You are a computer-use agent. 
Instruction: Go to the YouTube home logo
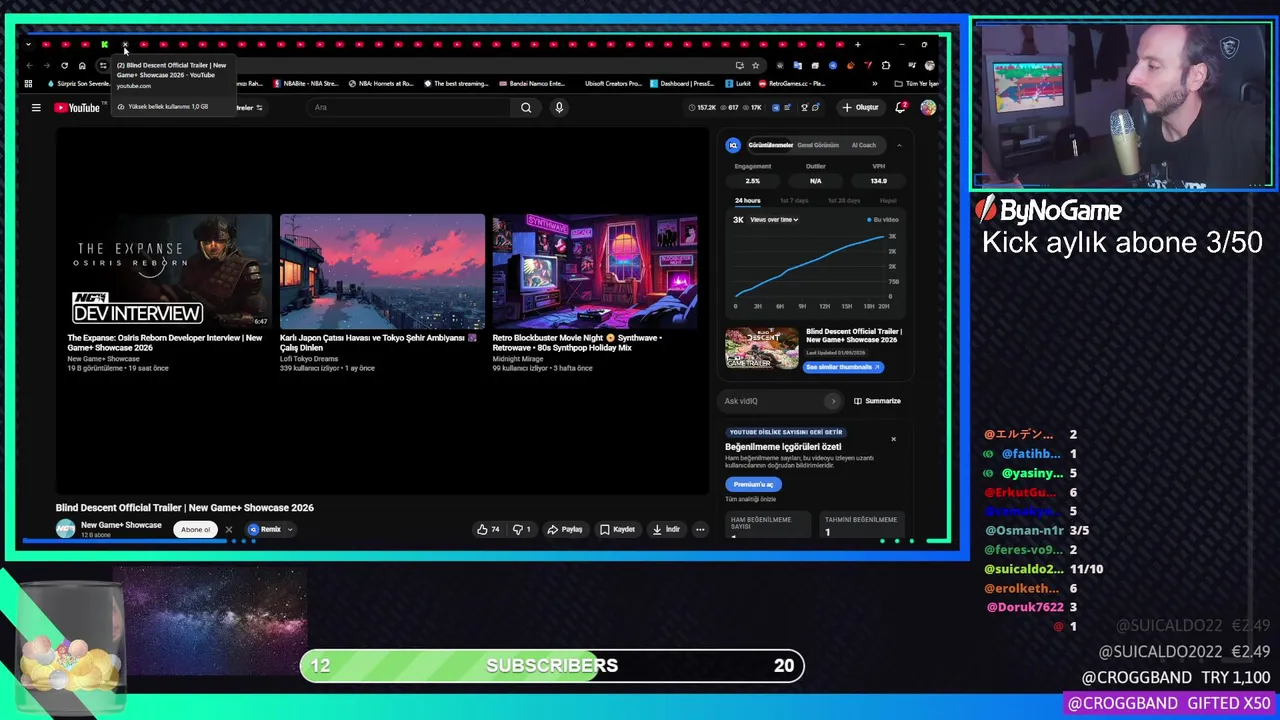click(77, 108)
